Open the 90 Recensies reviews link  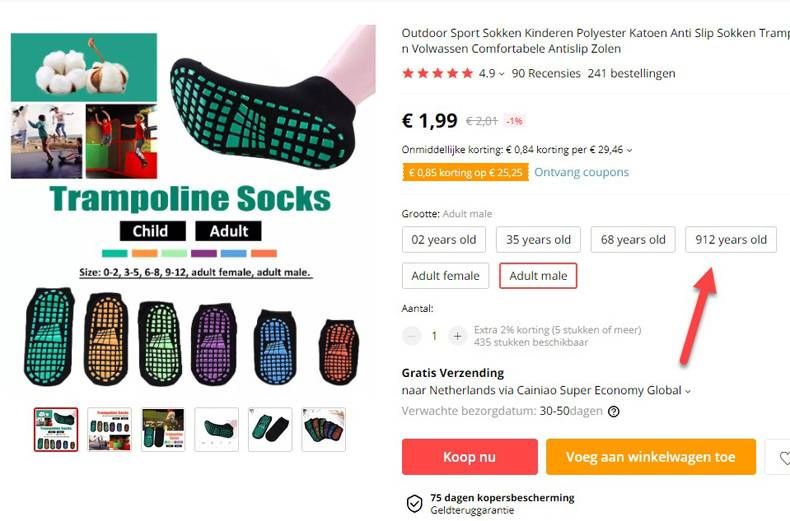(544, 73)
